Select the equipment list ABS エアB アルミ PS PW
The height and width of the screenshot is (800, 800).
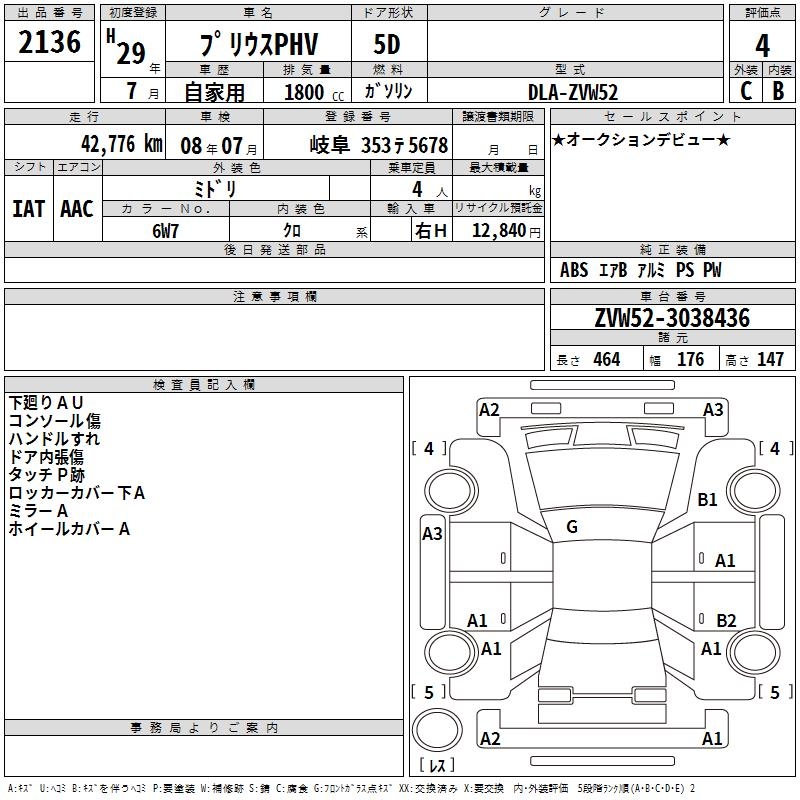pos(640,270)
